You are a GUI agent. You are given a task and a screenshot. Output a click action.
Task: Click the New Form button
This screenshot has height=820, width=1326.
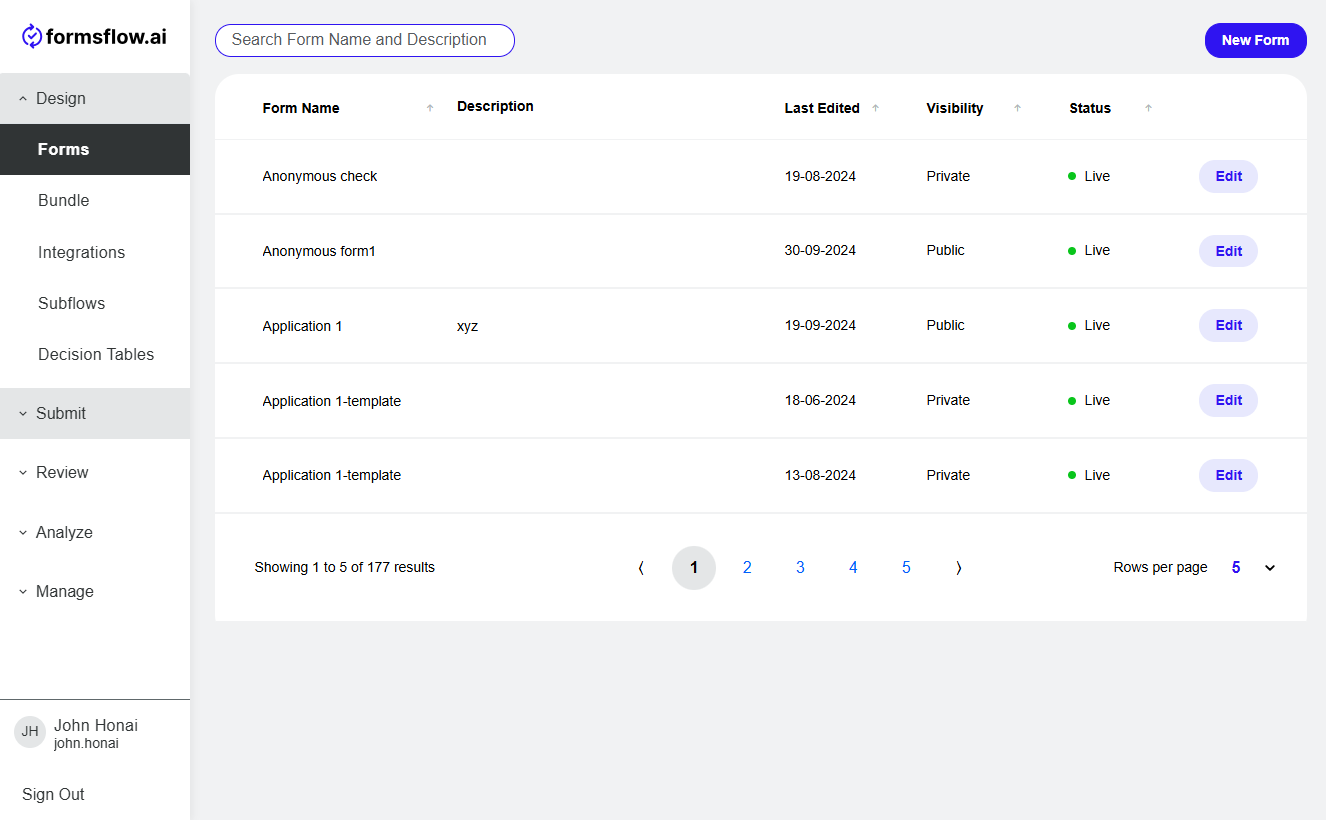click(1255, 40)
